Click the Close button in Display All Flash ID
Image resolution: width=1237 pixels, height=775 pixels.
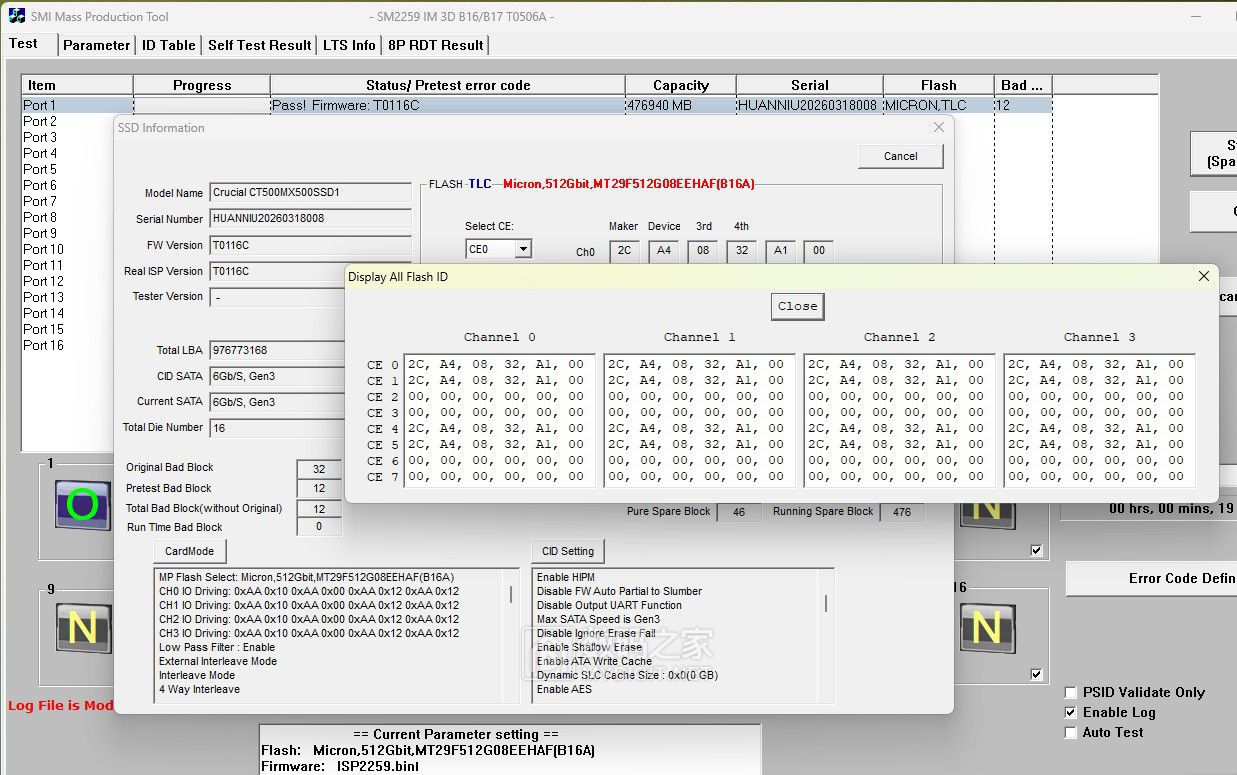(797, 306)
